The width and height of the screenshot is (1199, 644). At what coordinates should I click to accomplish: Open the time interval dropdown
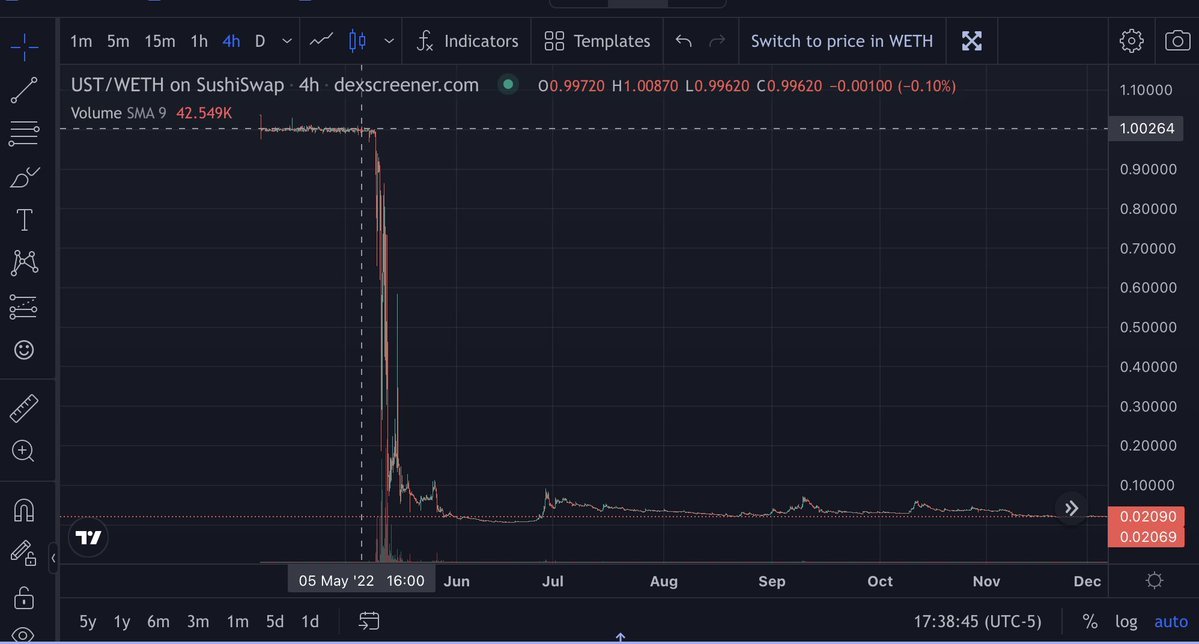pos(286,41)
